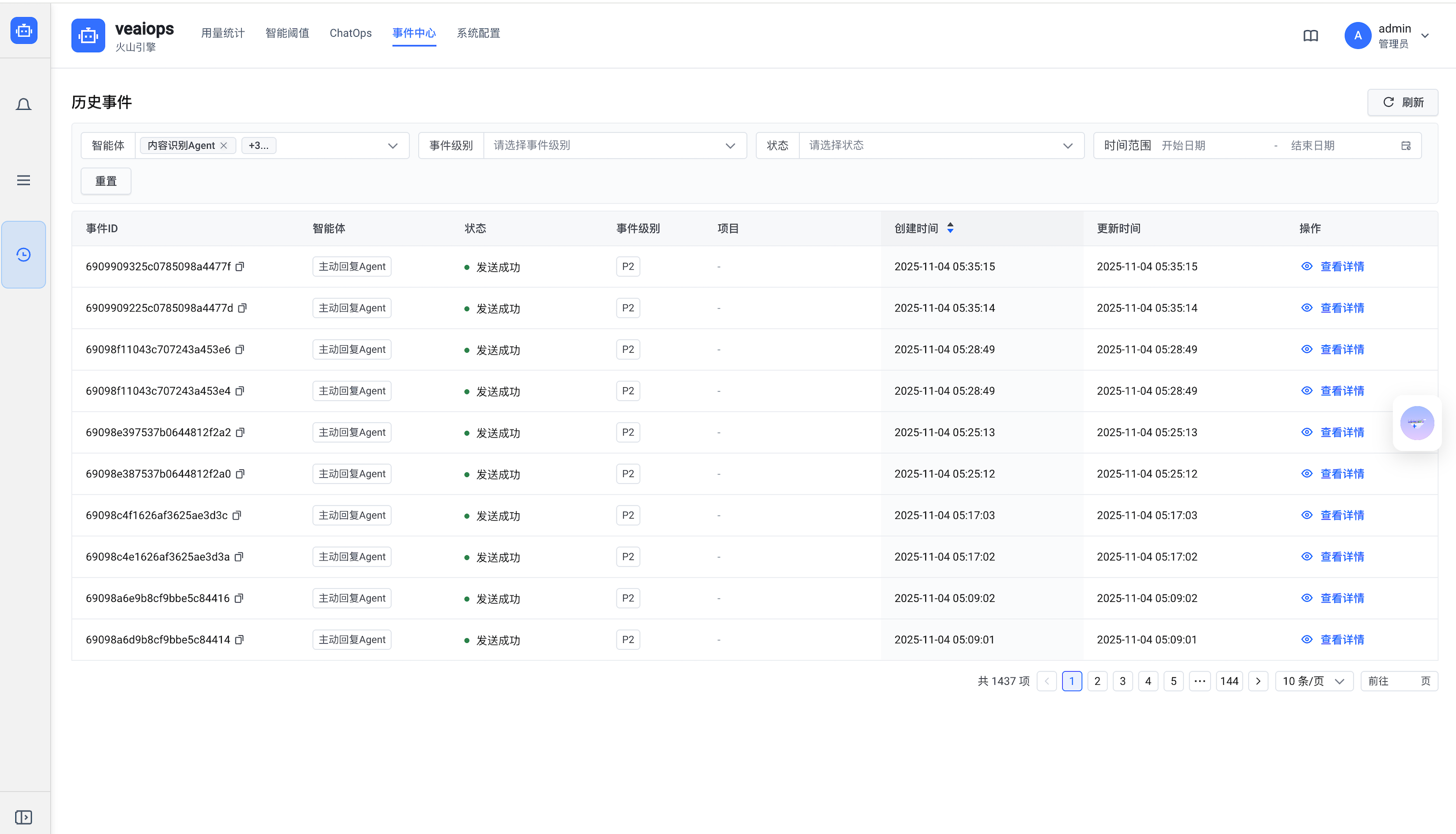This screenshot has width=1456, height=834.
Task: Change page size from 10 条/页
Action: (1313, 681)
